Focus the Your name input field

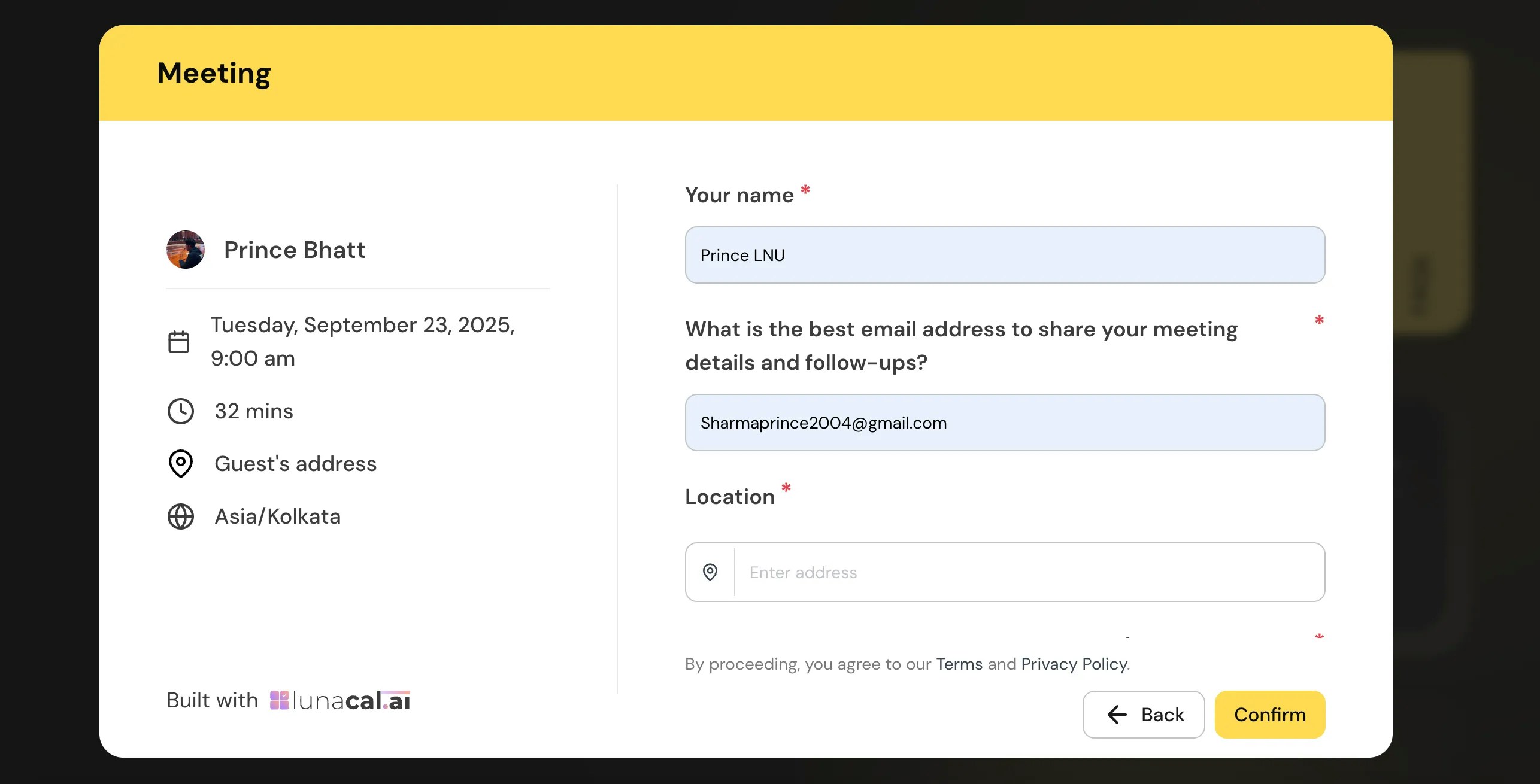click(1005, 255)
